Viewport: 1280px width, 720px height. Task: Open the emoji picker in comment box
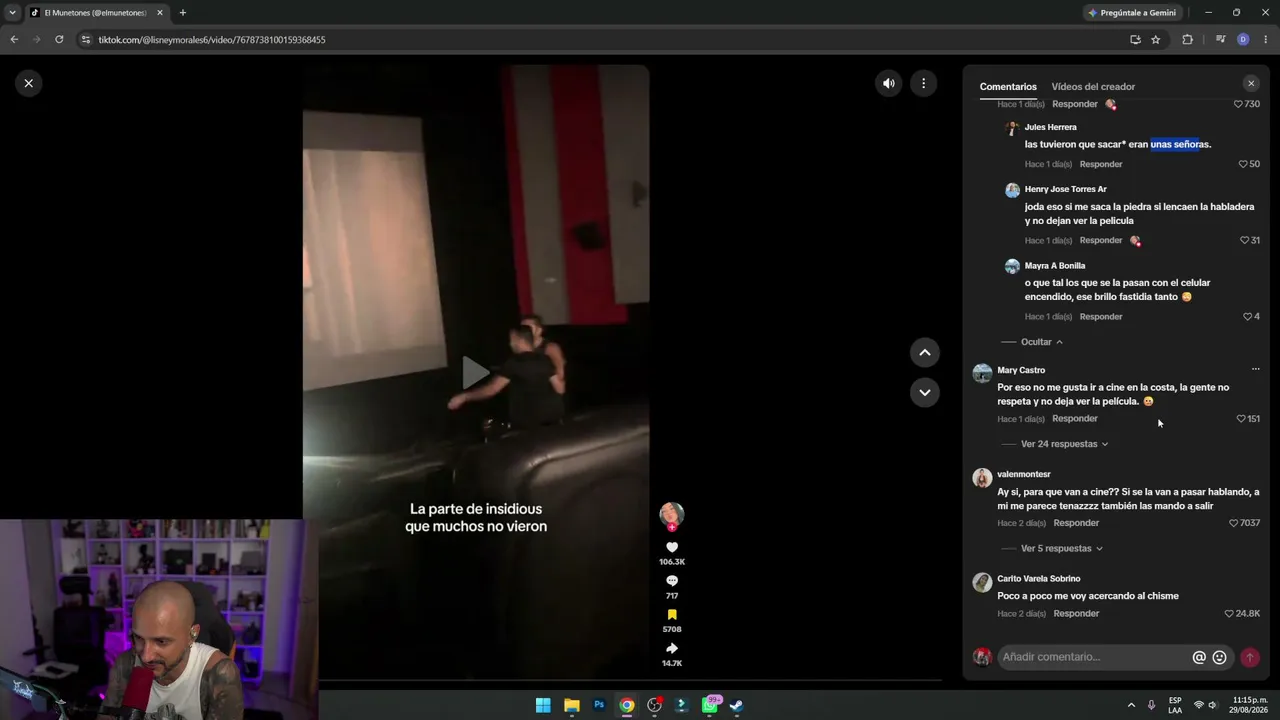pyautogui.click(x=1219, y=657)
